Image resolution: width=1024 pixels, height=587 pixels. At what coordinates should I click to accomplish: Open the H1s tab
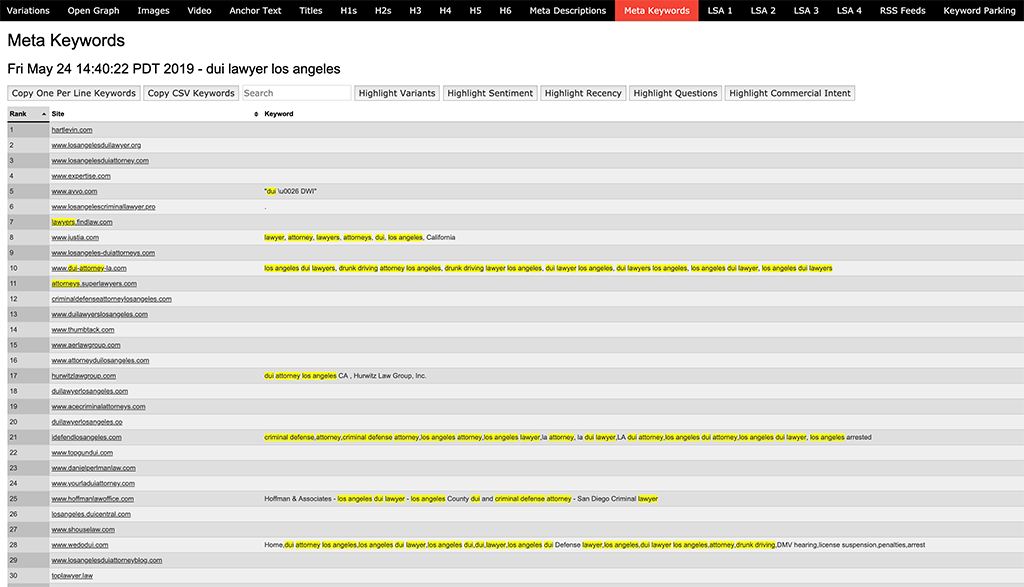pyautogui.click(x=349, y=10)
